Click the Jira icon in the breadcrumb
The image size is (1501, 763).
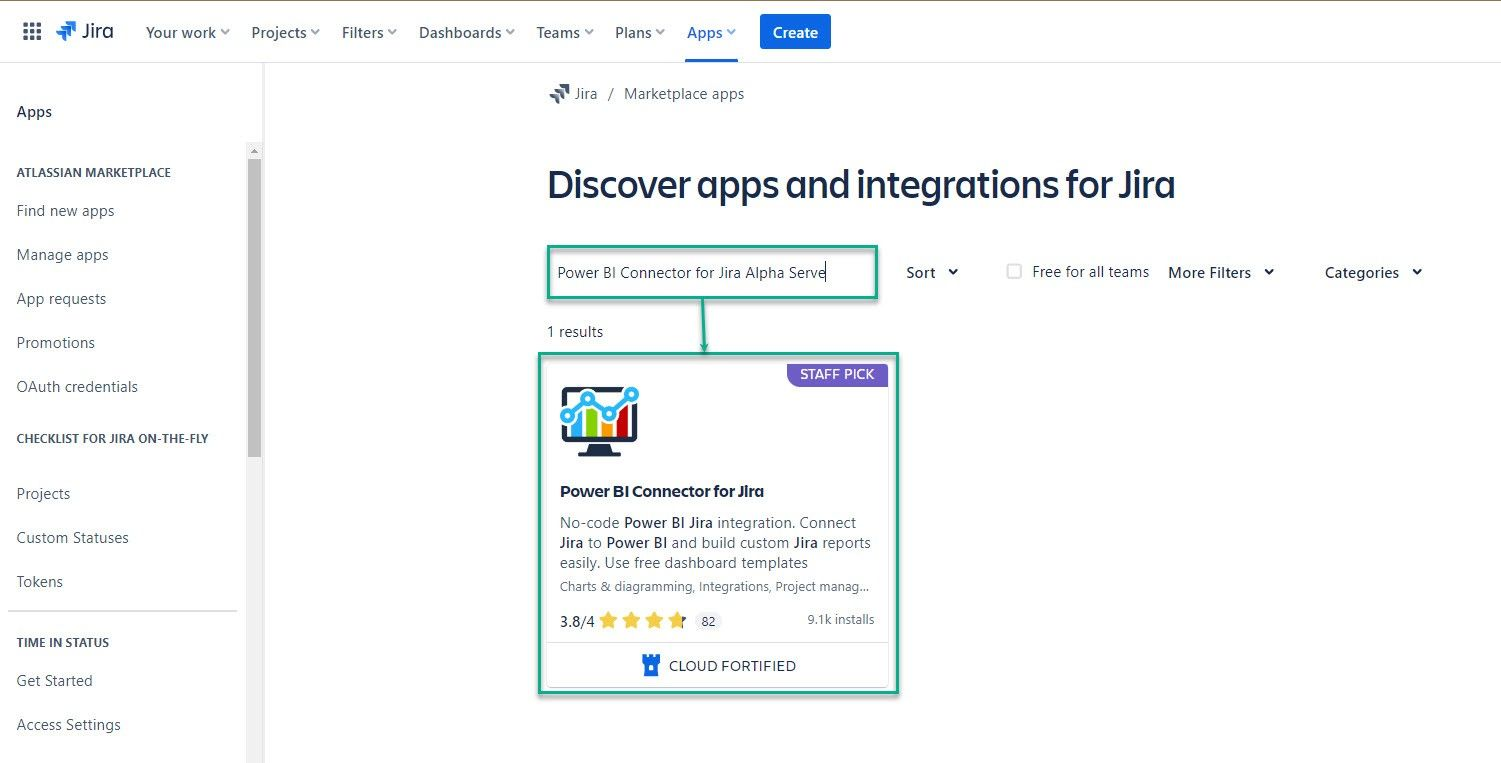click(559, 93)
